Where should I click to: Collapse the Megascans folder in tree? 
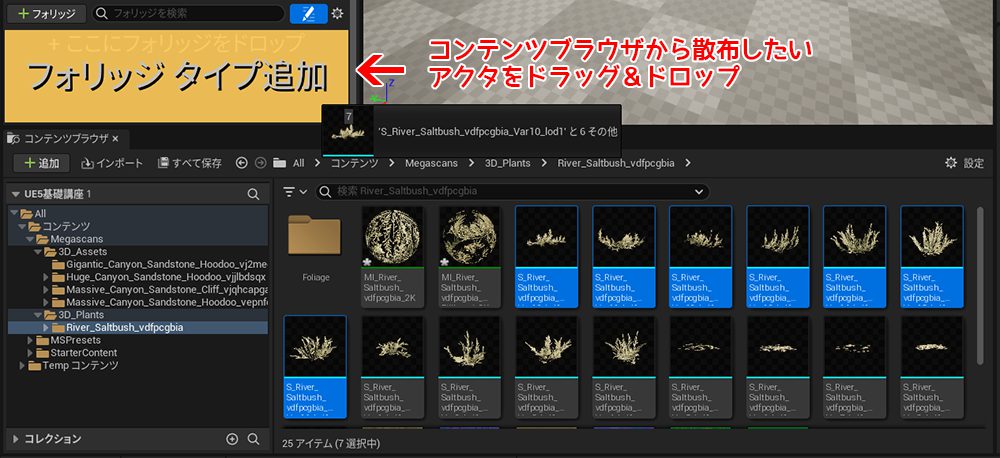pyautogui.click(x=30, y=239)
